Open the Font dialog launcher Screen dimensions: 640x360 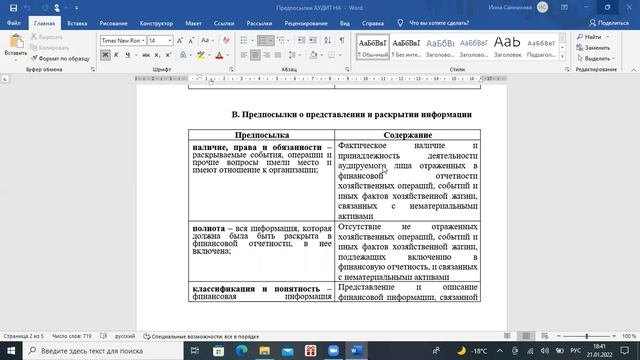[x=231, y=69]
